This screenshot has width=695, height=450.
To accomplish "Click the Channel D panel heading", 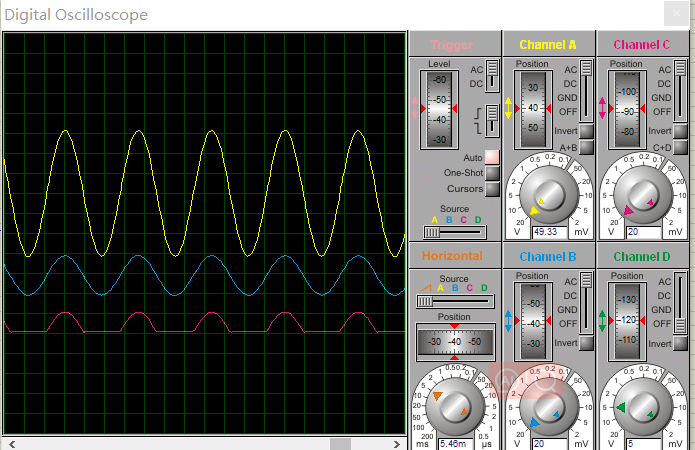I will point(641,257).
